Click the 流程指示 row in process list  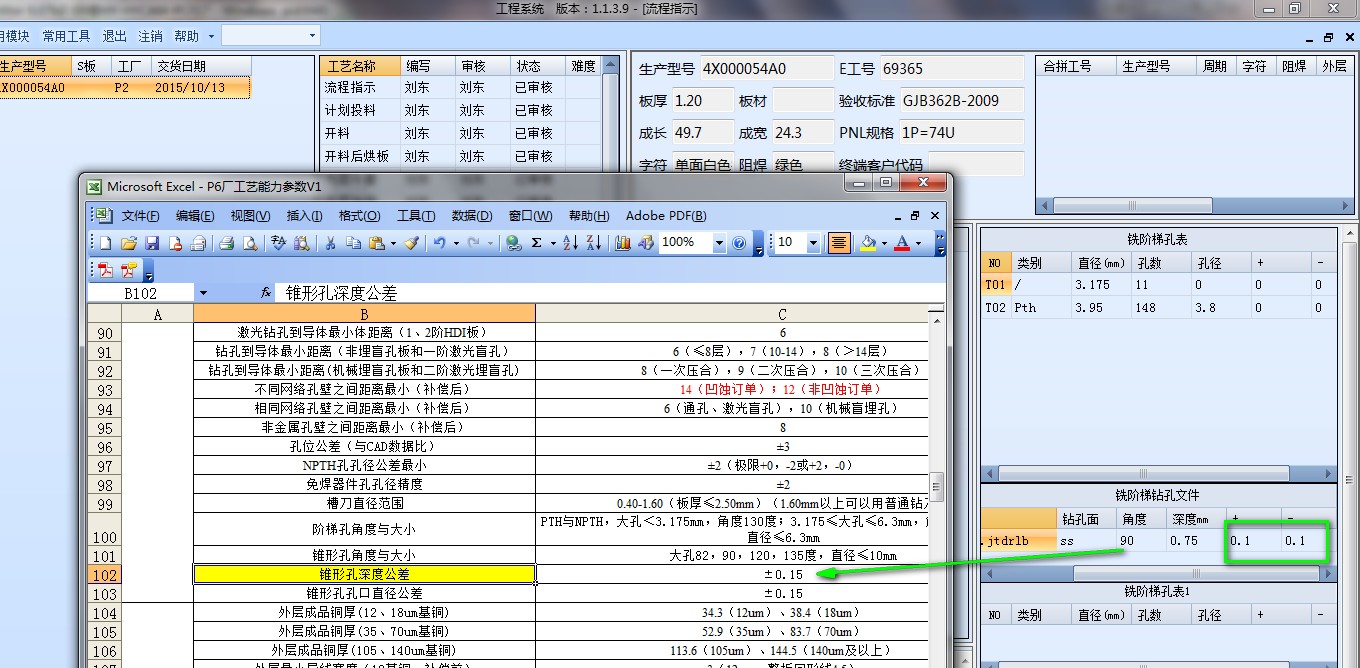tap(461, 88)
